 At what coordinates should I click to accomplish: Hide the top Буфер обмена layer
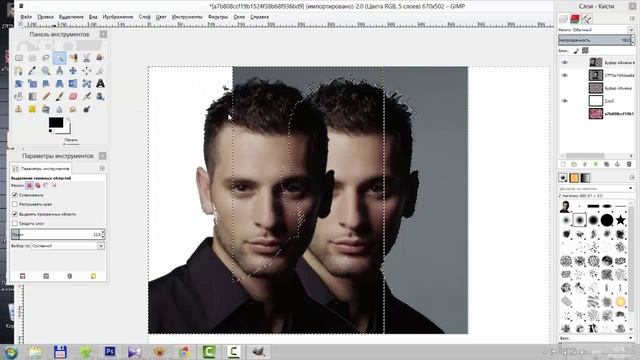tap(565, 62)
